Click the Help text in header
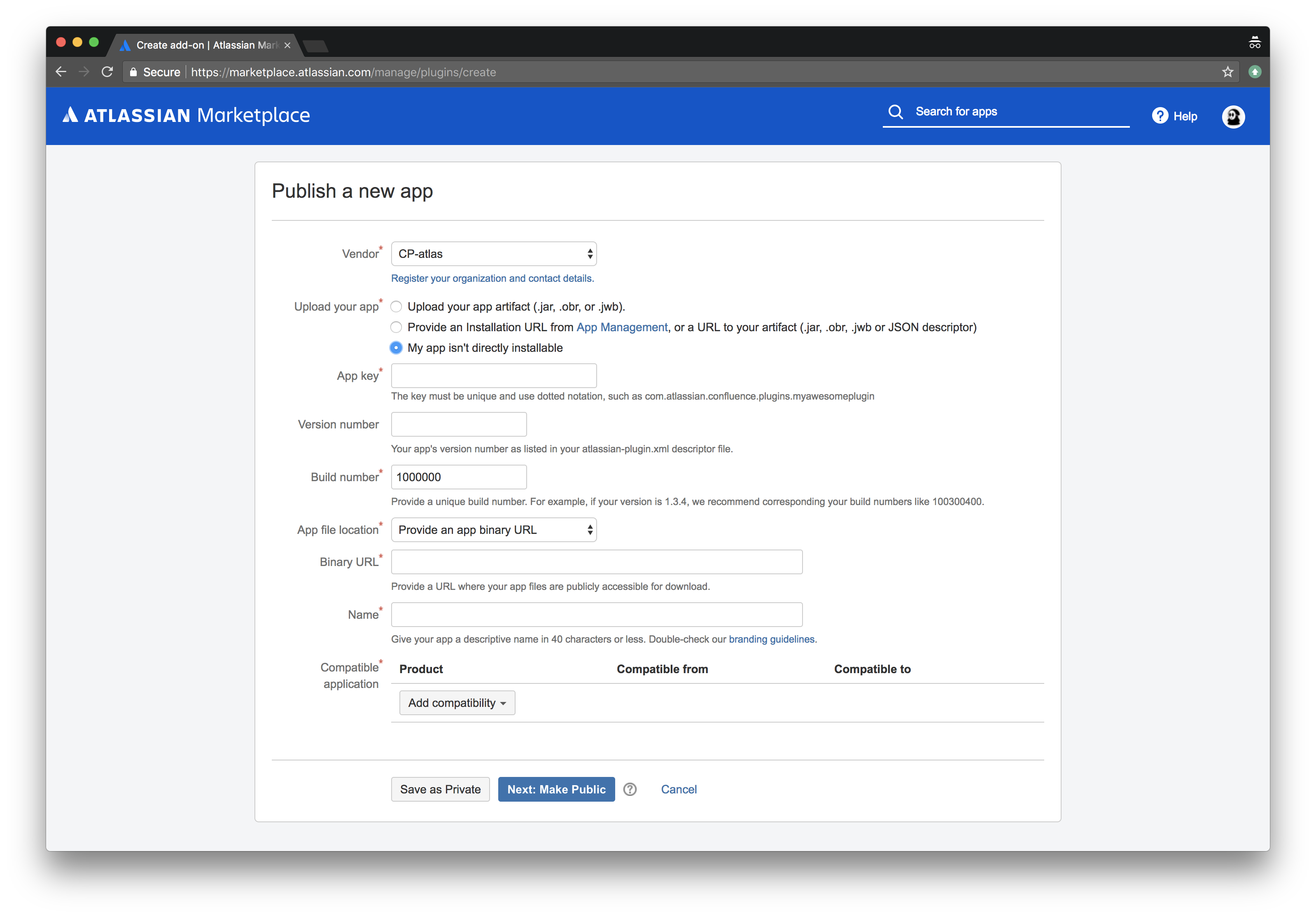 click(1185, 117)
